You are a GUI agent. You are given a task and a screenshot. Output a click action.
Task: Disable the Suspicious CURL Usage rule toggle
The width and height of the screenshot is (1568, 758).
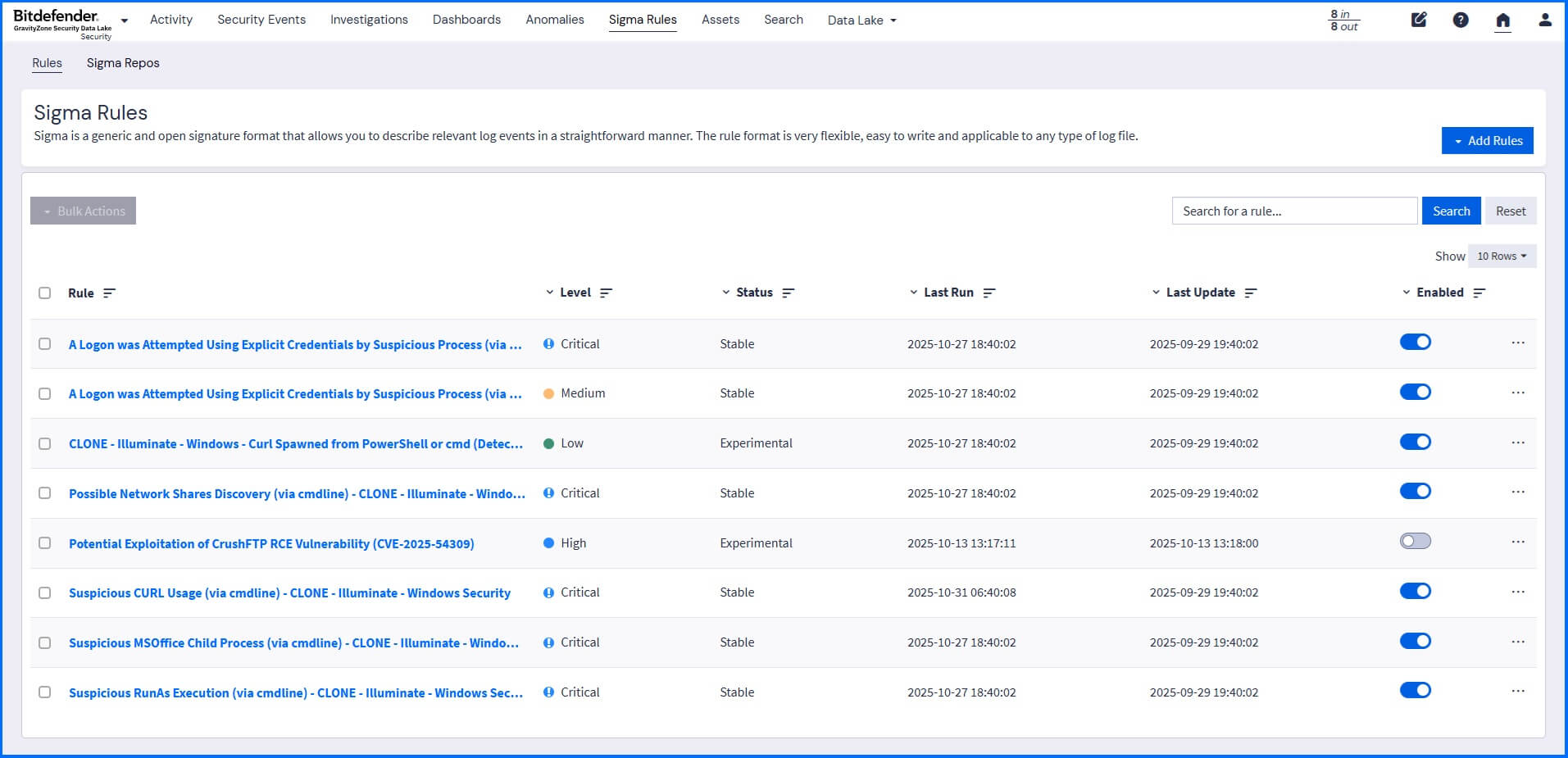(x=1416, y=590)
